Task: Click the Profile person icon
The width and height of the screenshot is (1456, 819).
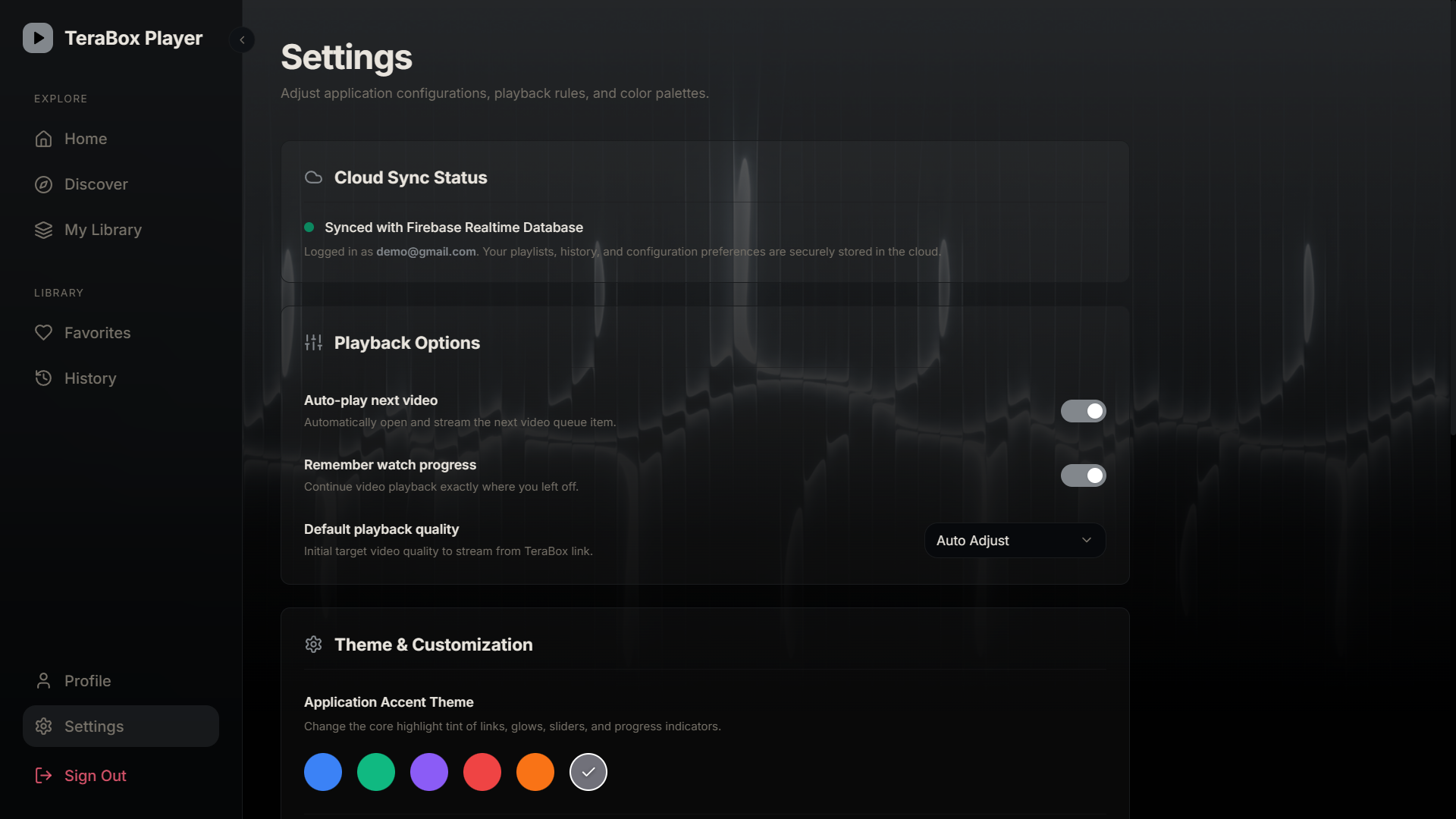Action: click(x=43, y=681)
